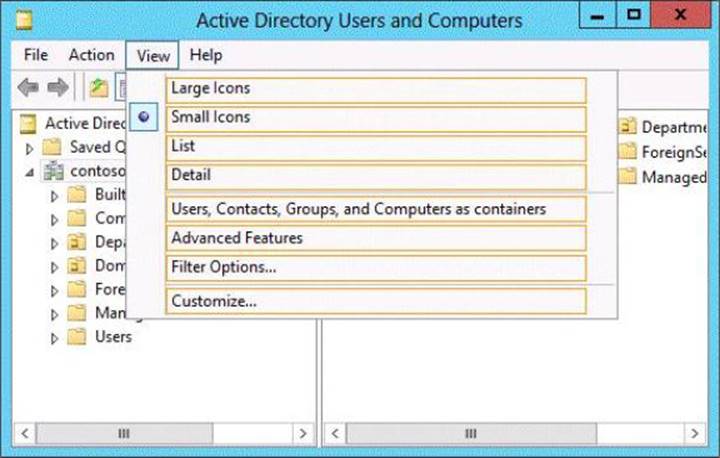Viewport: 720px width, 458px height.
Task: Select the Users folder icon in tree
Action: 77,337
